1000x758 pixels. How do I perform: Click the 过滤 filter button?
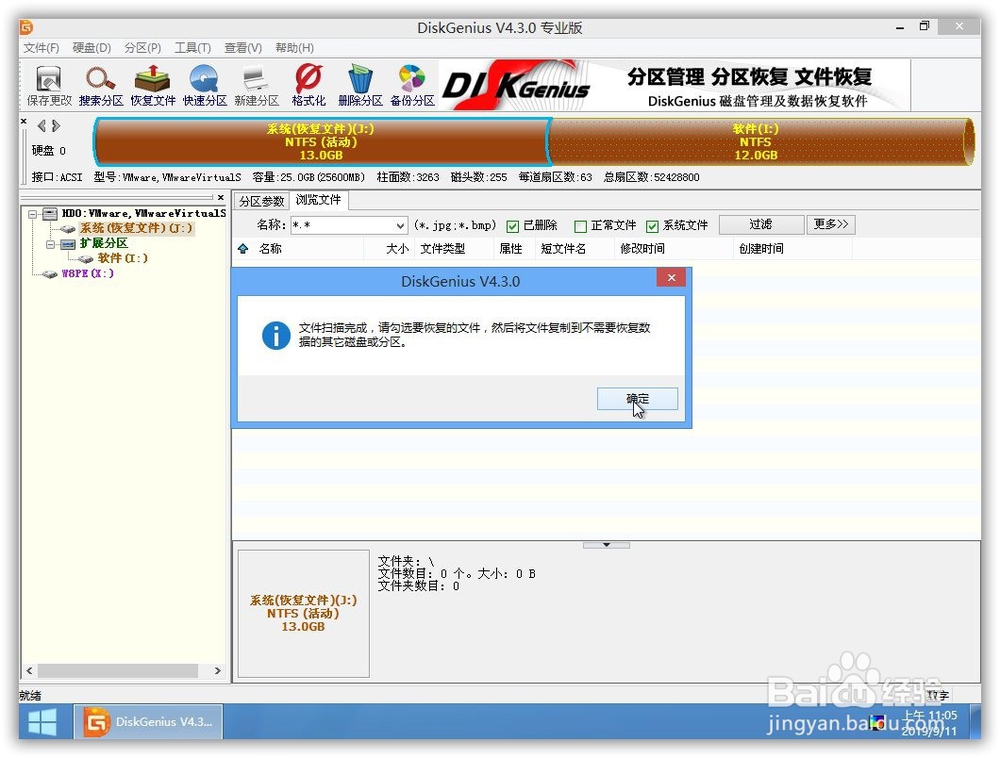761,224
